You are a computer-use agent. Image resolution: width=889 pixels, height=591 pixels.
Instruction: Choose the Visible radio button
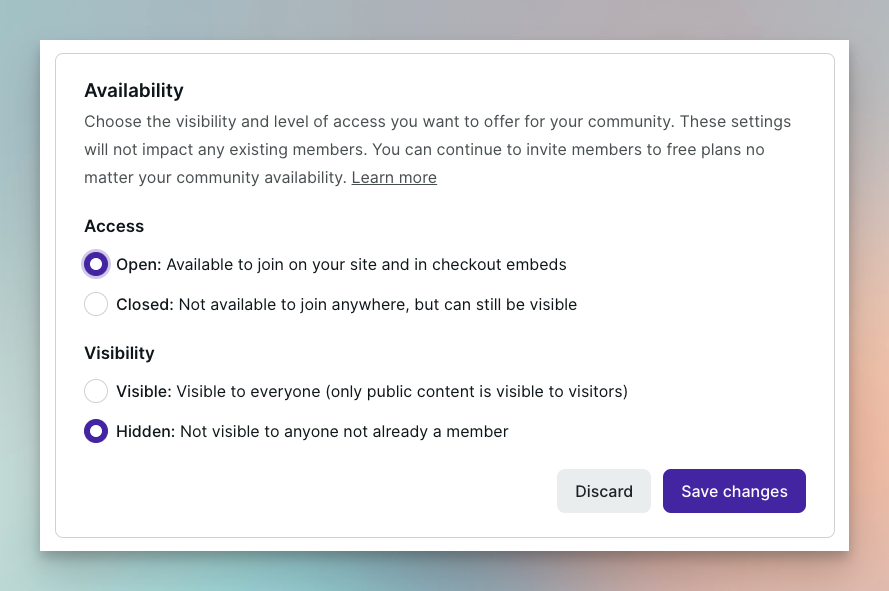96,391
